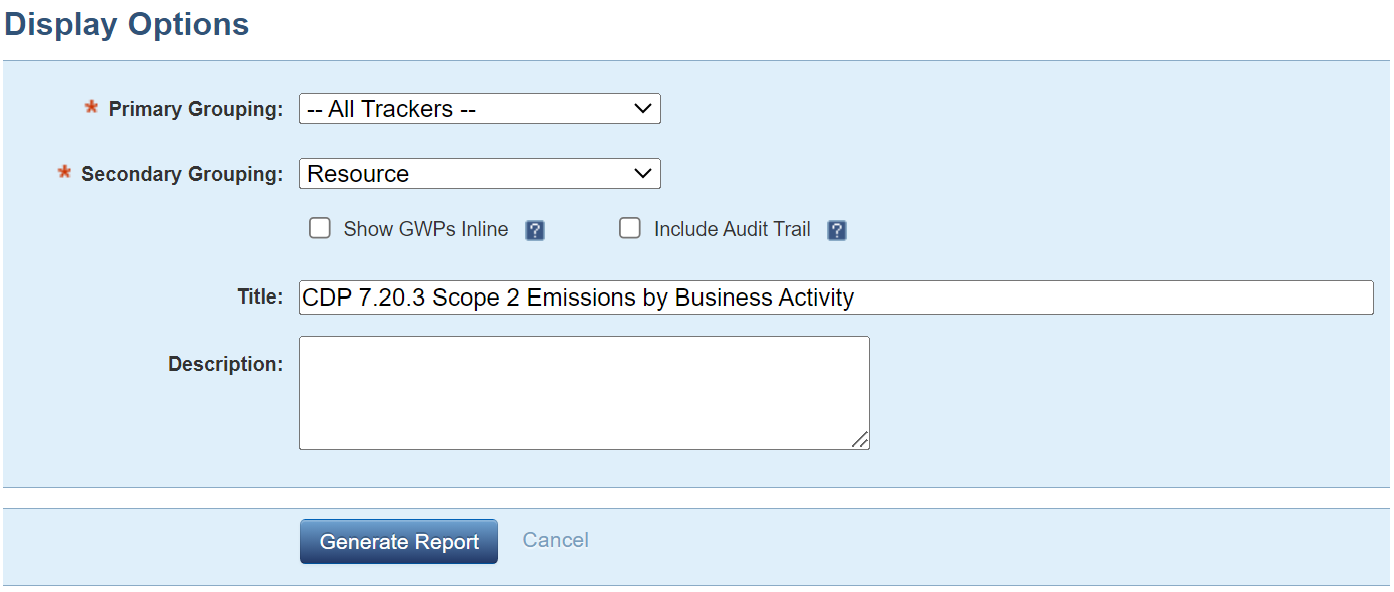Click the Cancel link
Image resolution: width=1394 pixels, height=592 pixels.
pos(556,540)
